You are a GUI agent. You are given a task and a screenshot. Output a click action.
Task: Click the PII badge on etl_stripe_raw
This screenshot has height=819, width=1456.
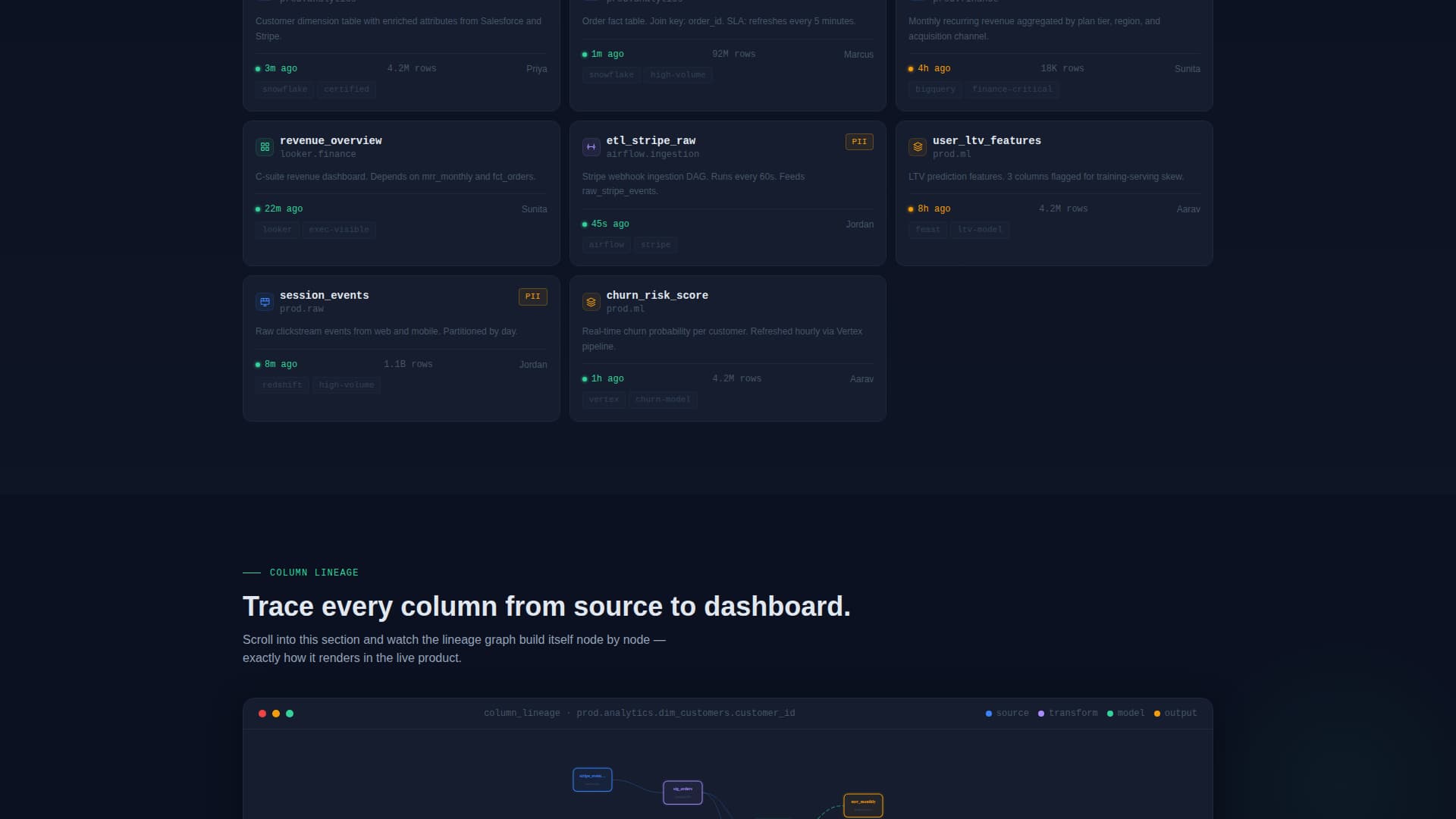[858, 141]
